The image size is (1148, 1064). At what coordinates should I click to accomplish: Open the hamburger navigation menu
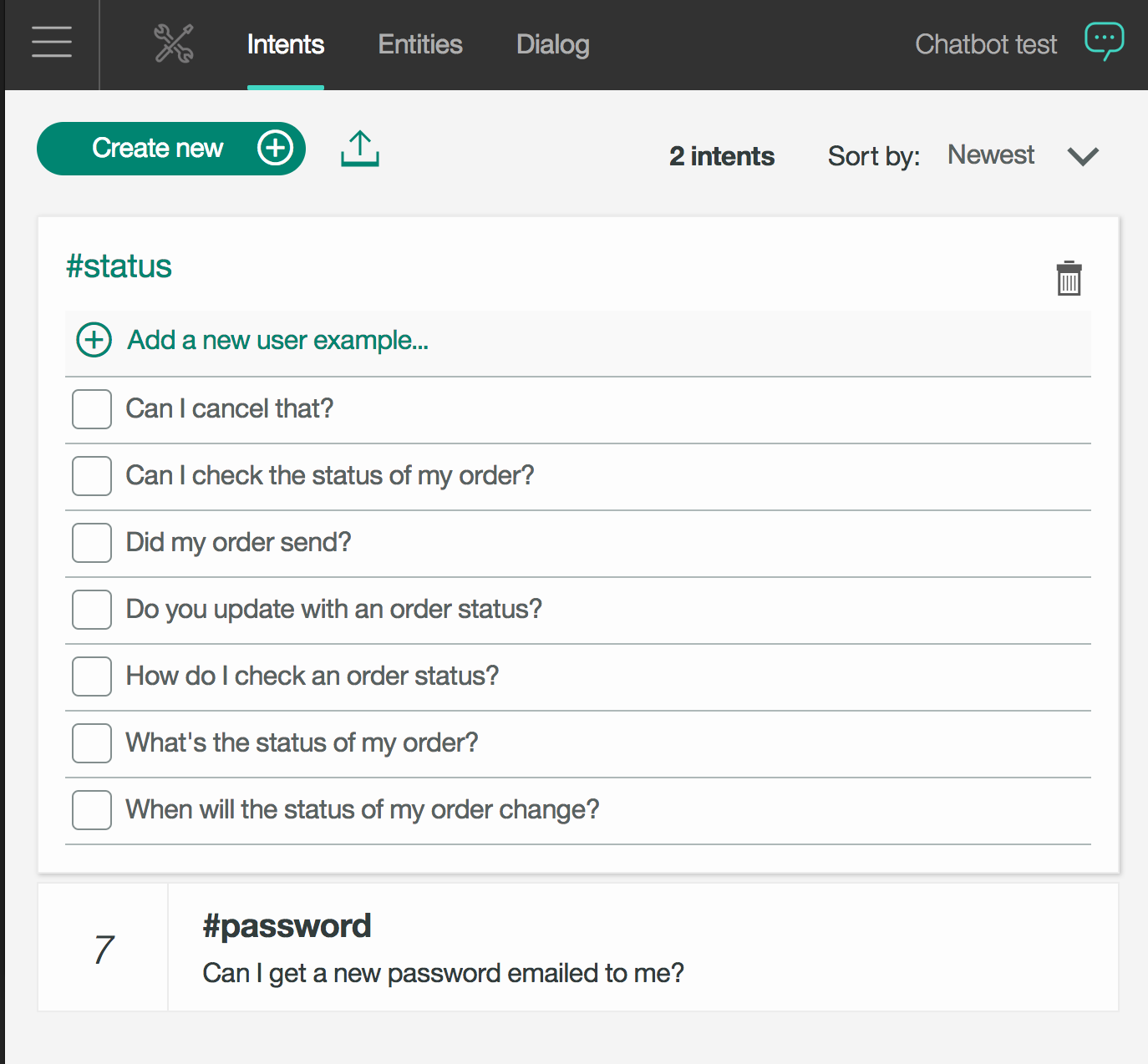click(51, 42)
